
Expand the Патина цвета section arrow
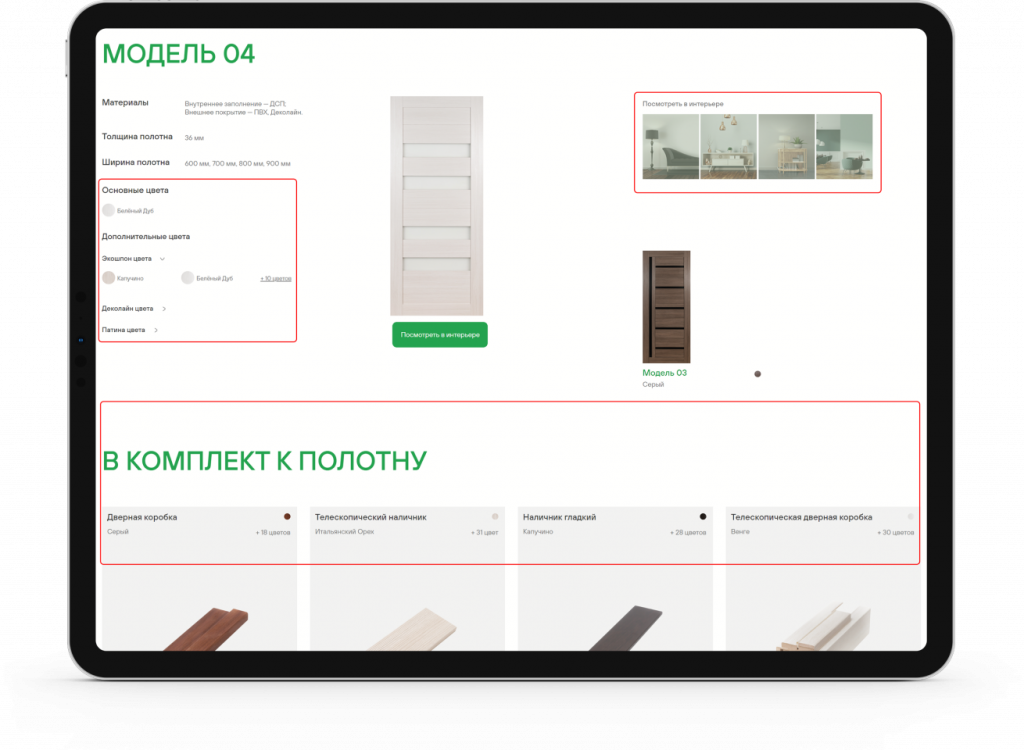coord(155,330)
